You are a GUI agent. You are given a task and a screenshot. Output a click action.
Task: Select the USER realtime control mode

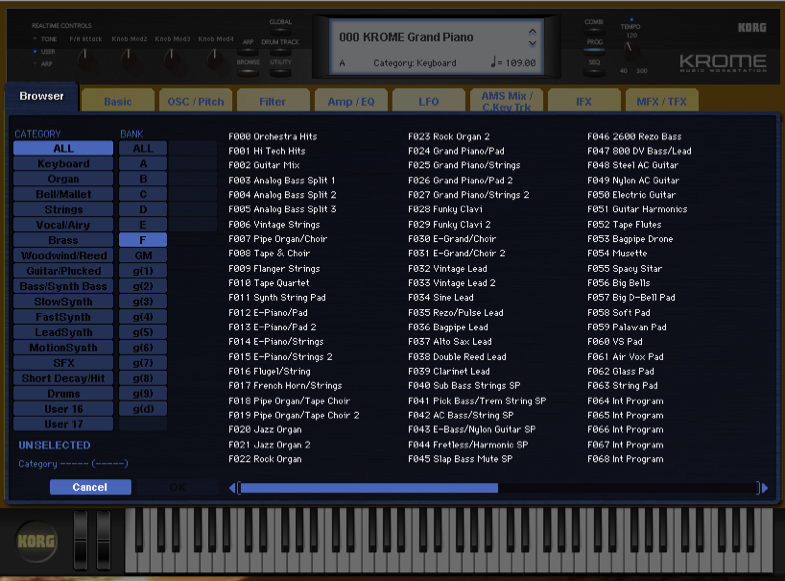point(45,52)
